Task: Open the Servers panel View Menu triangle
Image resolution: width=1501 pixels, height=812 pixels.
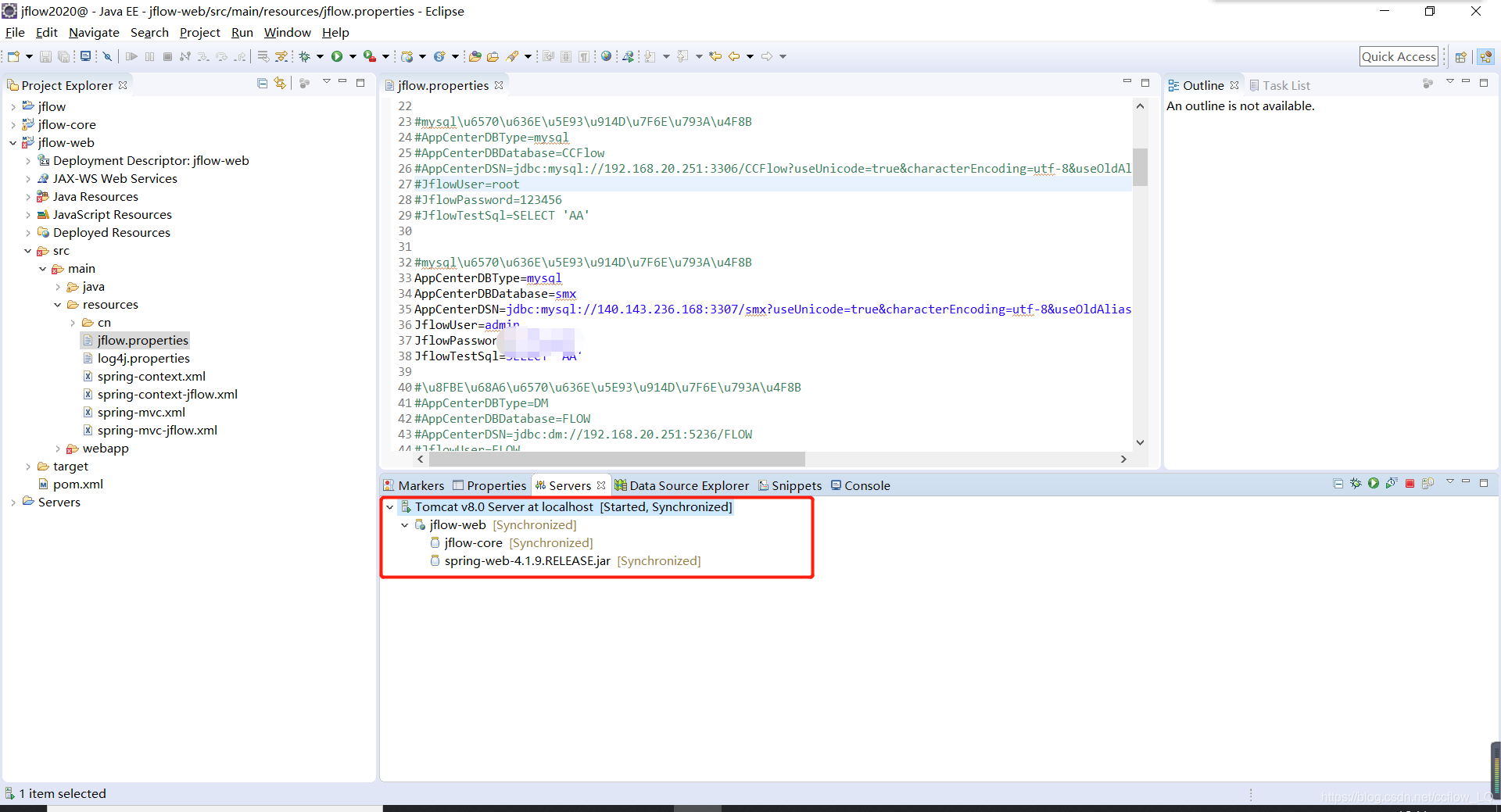Action: [x=1450, y=482]
